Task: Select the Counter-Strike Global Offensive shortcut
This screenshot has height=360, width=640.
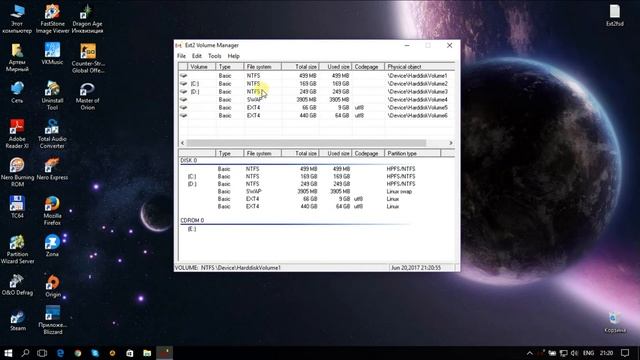Action: 88,58
